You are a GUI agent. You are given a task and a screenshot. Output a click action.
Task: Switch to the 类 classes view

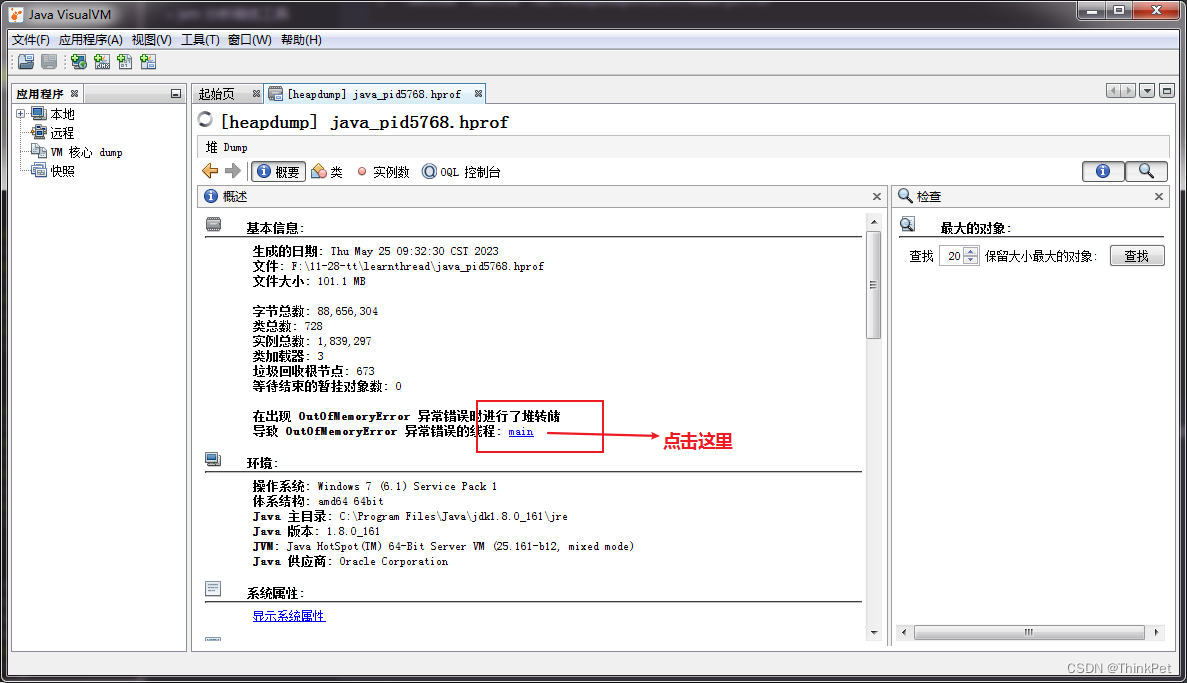pos(327,172)
